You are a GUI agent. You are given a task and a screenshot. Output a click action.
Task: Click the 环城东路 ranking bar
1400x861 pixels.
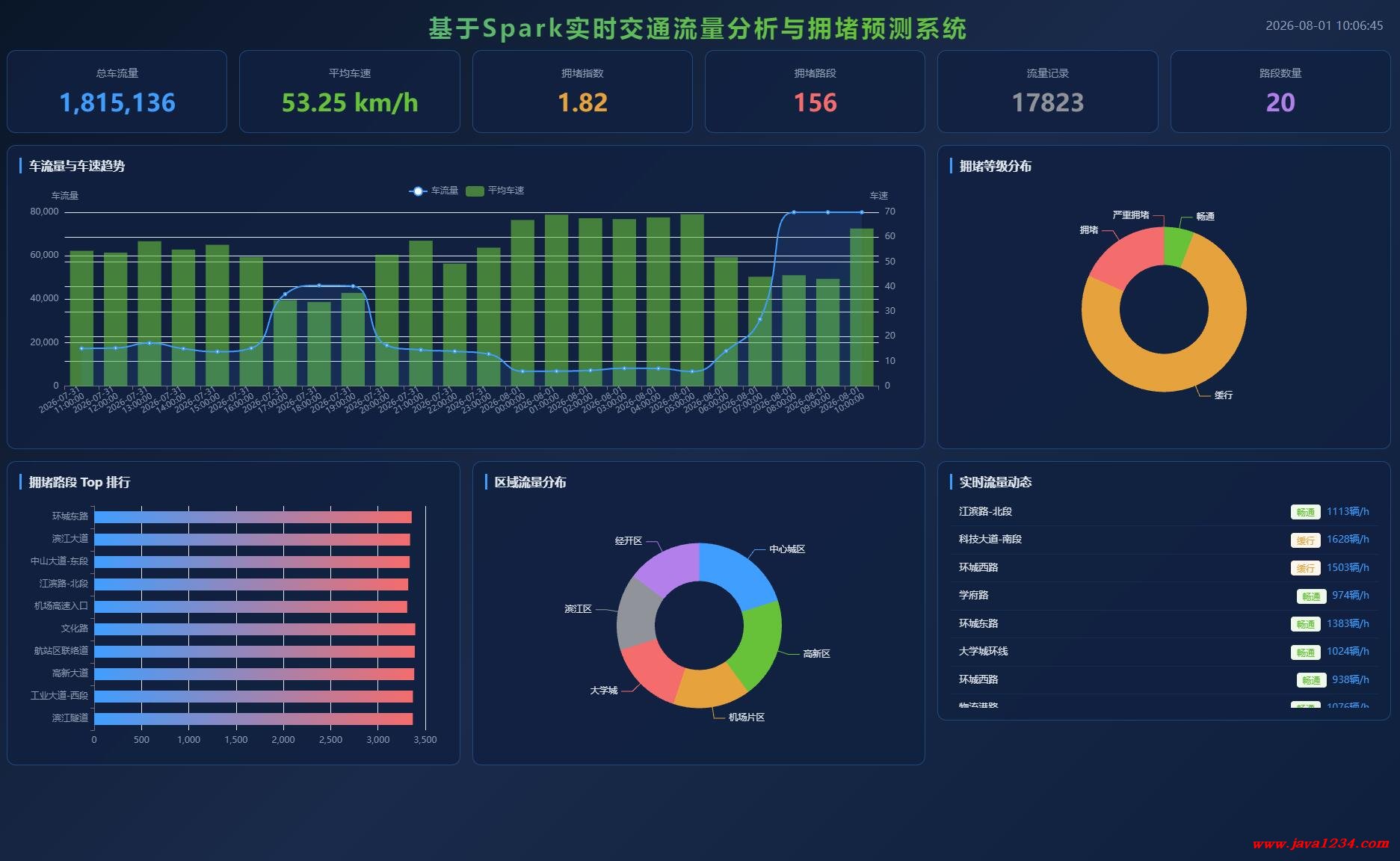coord(253,517)
